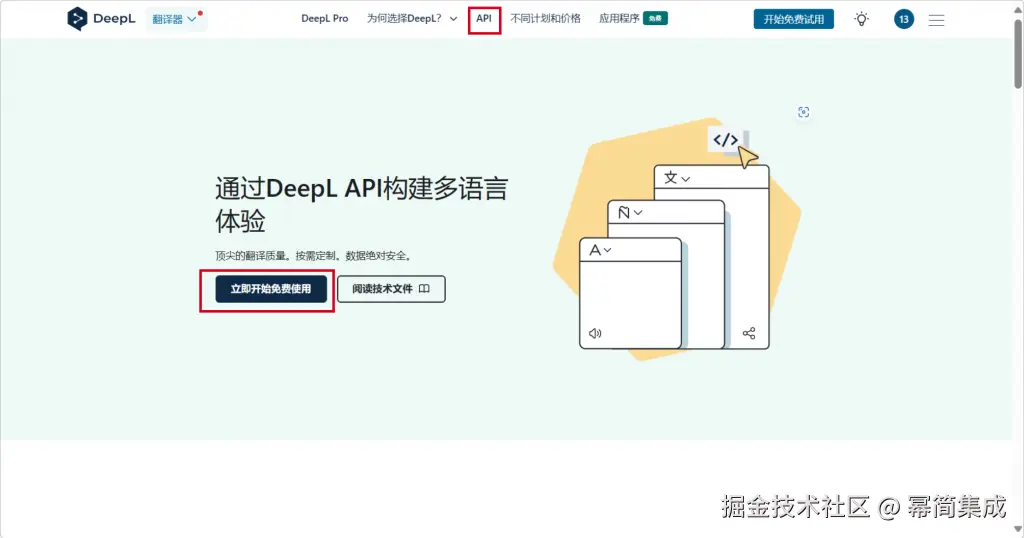
Task: Open the account avatar labeled 13
Action: click(x=904, y=19)
